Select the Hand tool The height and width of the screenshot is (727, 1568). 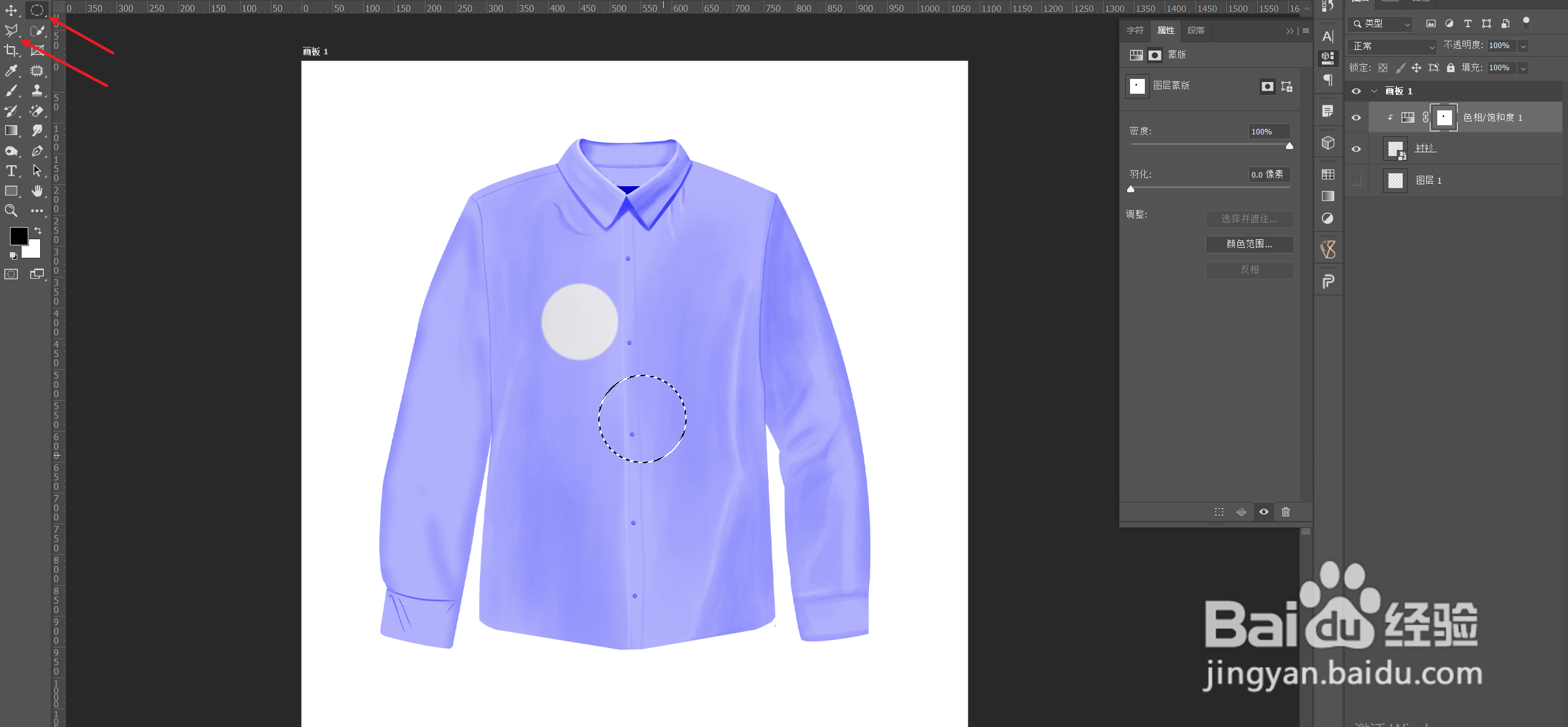tap(37, 191)
